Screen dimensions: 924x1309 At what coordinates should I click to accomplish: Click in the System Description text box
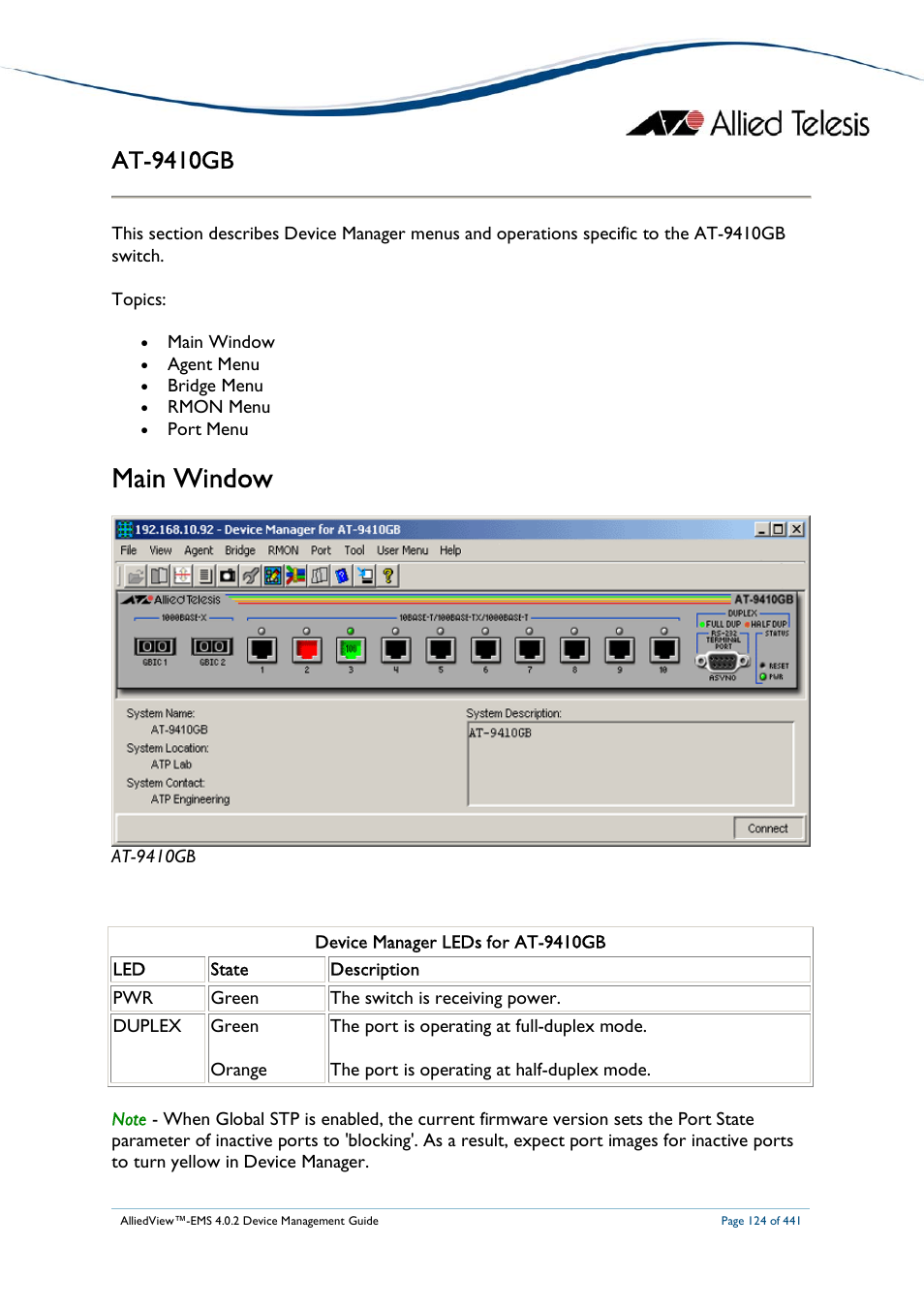[x=631, y=764]
